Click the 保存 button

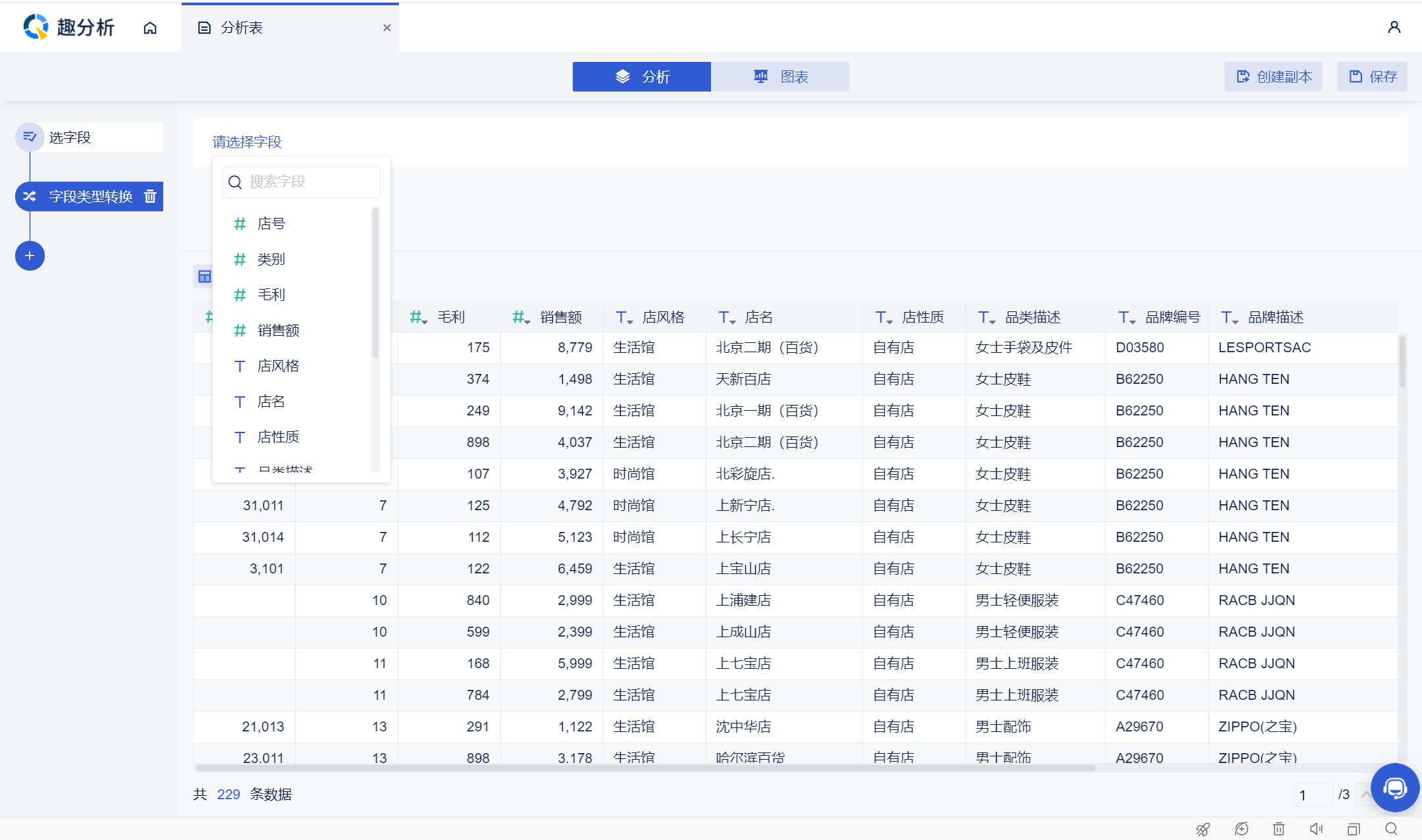tap(1372, 77)
